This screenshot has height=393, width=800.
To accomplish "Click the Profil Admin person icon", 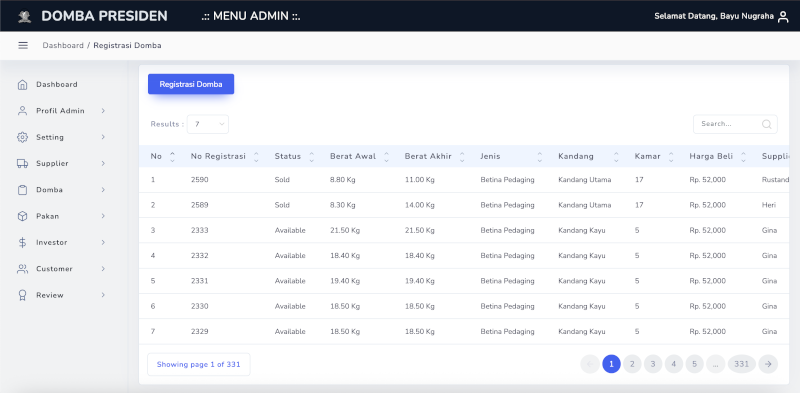I will coord(22,111).
